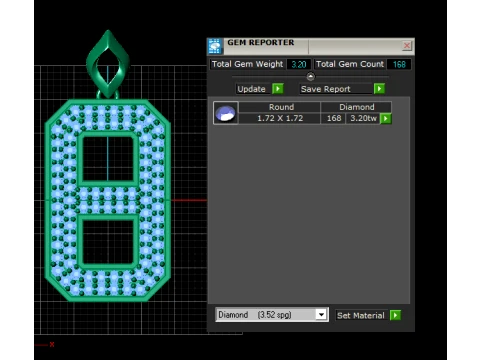Click the 168 count cell in gem row
Image resolution: width=480 pixels, height=360 pixels.
pos(333,118)
